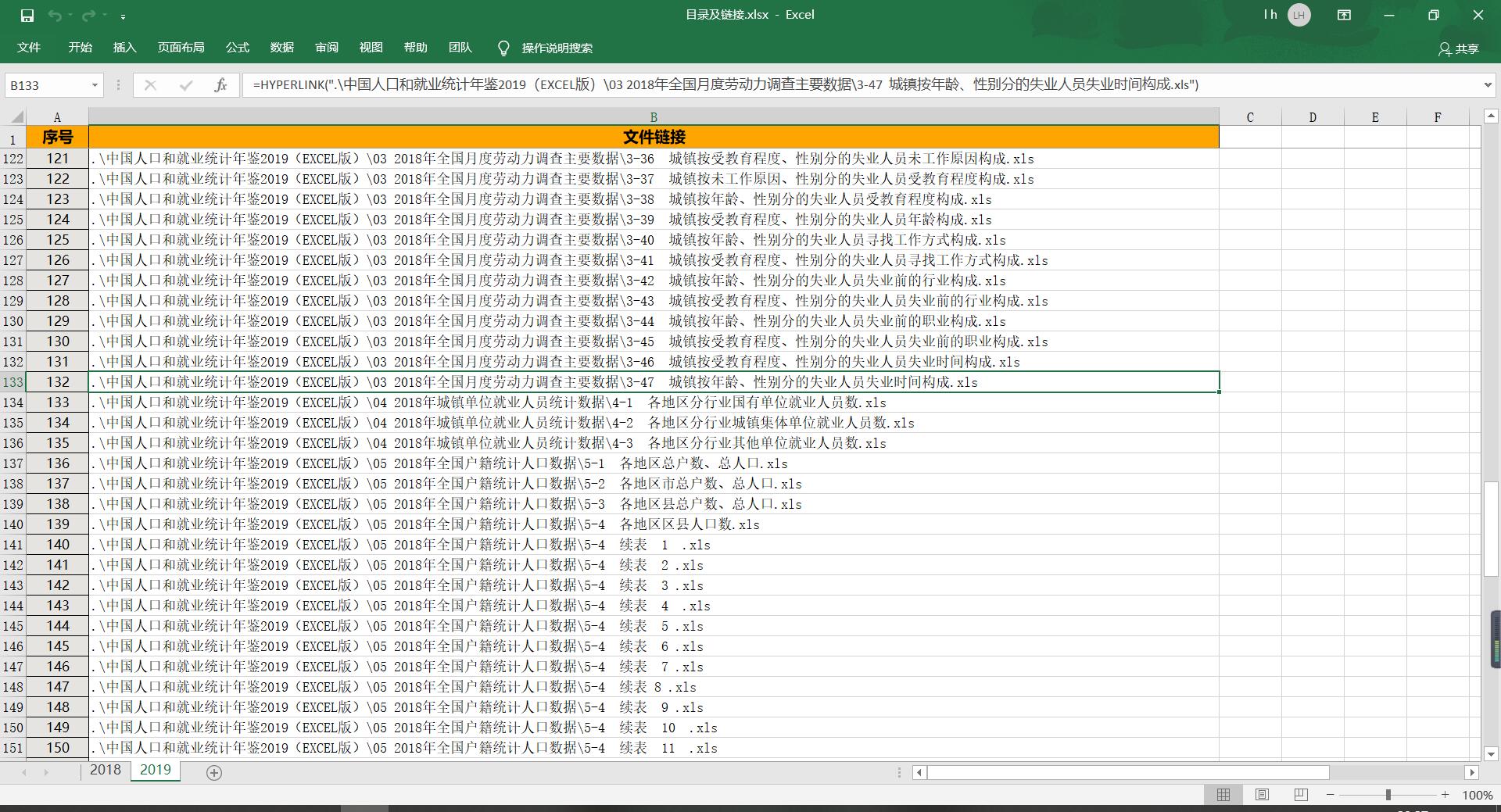Open link 5-1 各地区总户数、总人口.xls
Image resolution: width=1501 pixels, height=812 pixels.
pos(439,463)
